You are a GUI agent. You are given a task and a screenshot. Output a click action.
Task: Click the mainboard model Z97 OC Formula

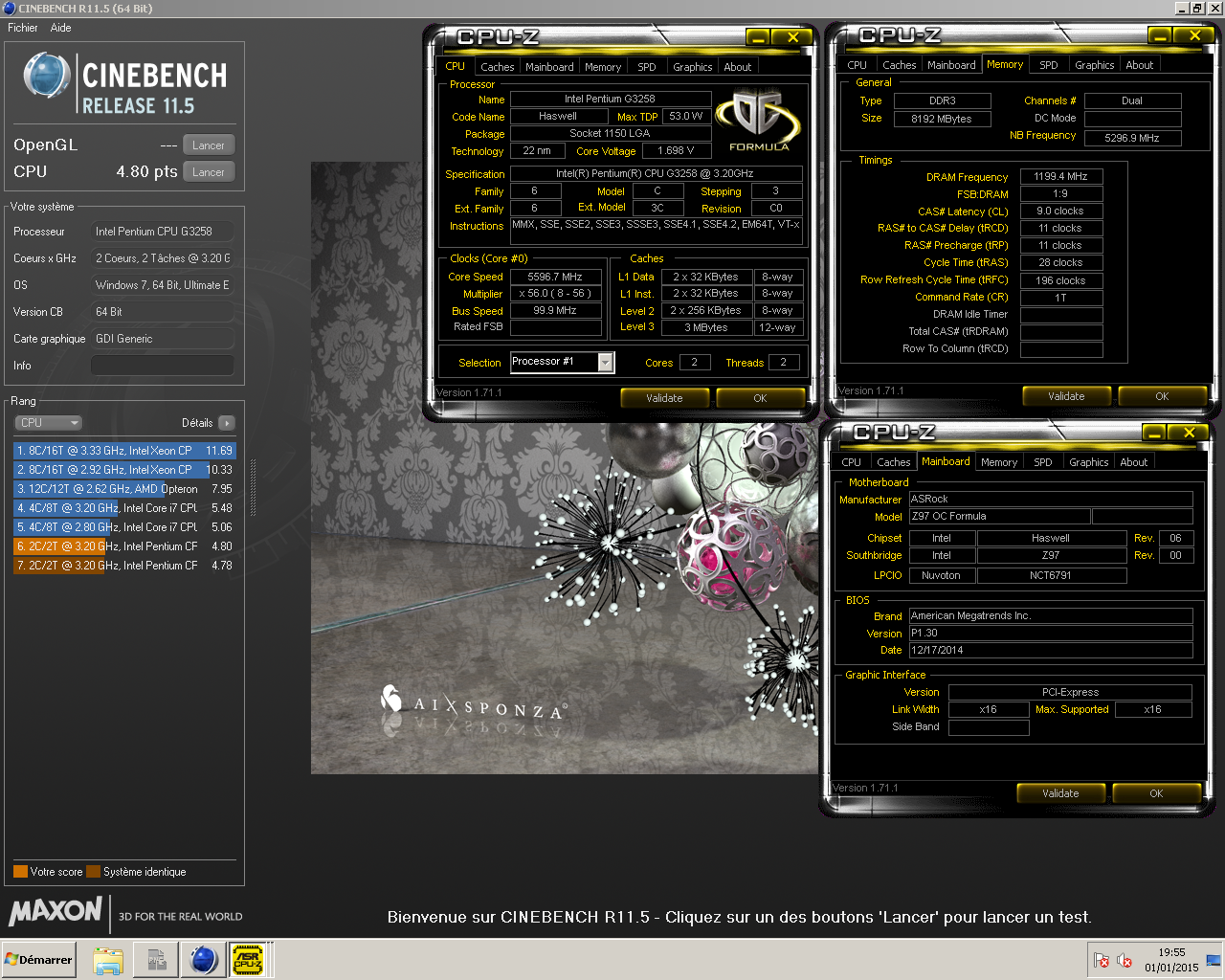click(999, 517)
